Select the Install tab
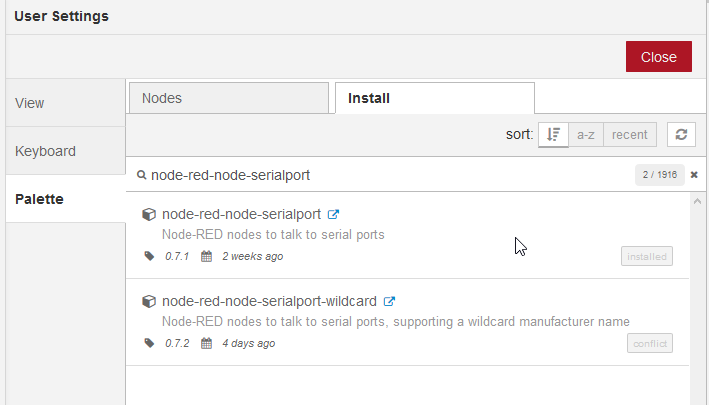The image size is (709, 405). click(x=435, y=98)
